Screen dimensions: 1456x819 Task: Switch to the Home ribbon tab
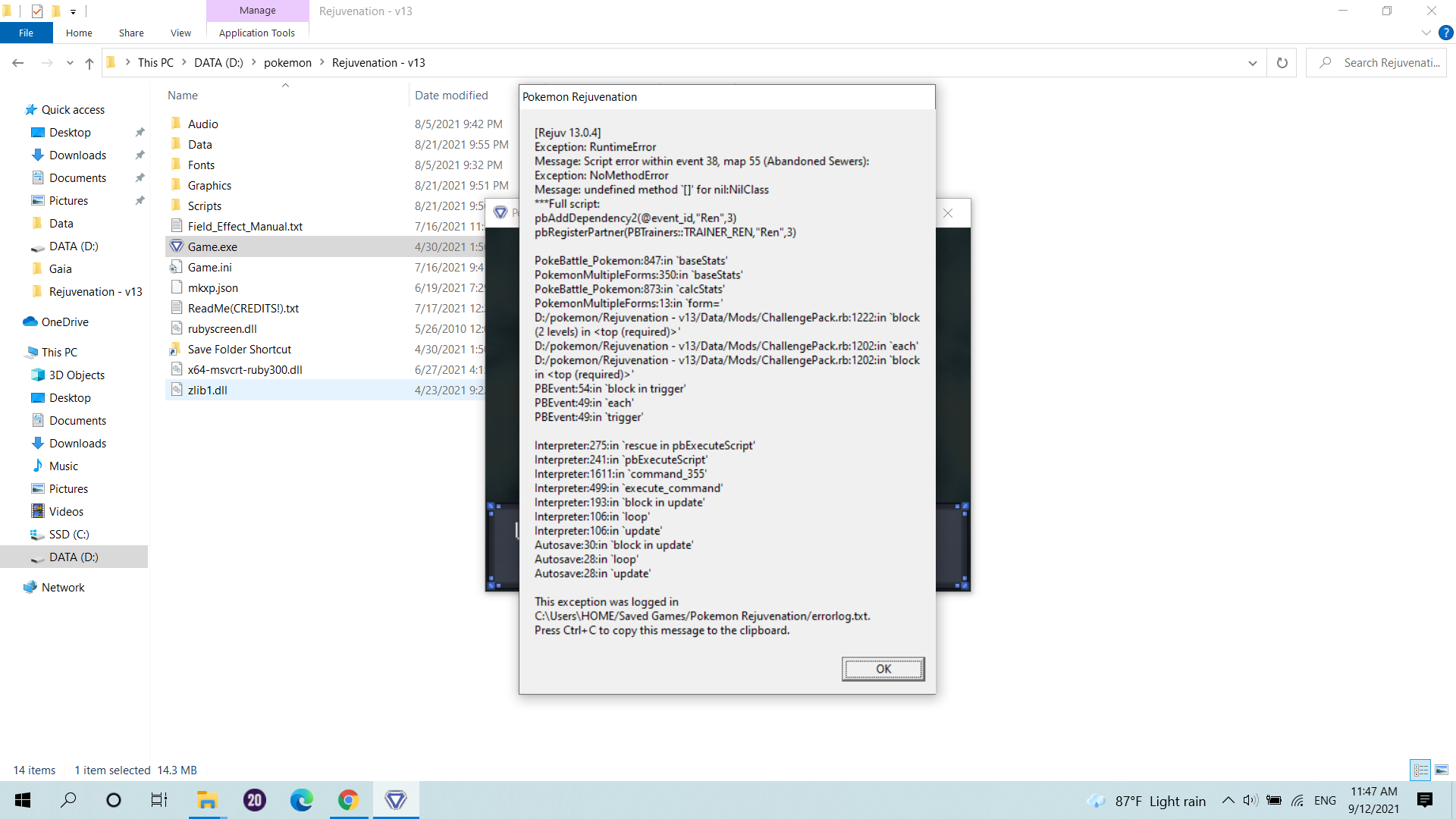tap(79, 33)
